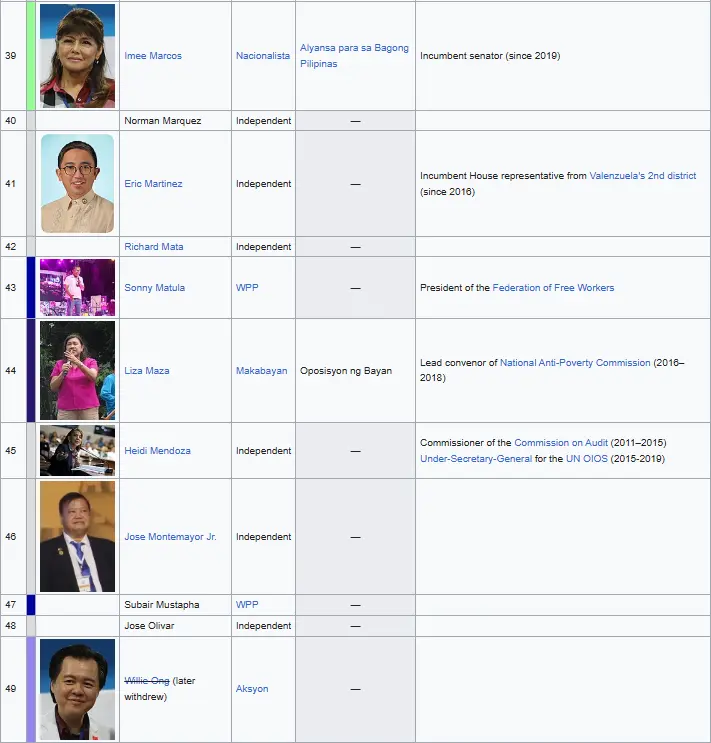Image resolution: width=711 pixels, height=743 pixels.
Task: Select row number 46
Action: (x=10, y=536)
